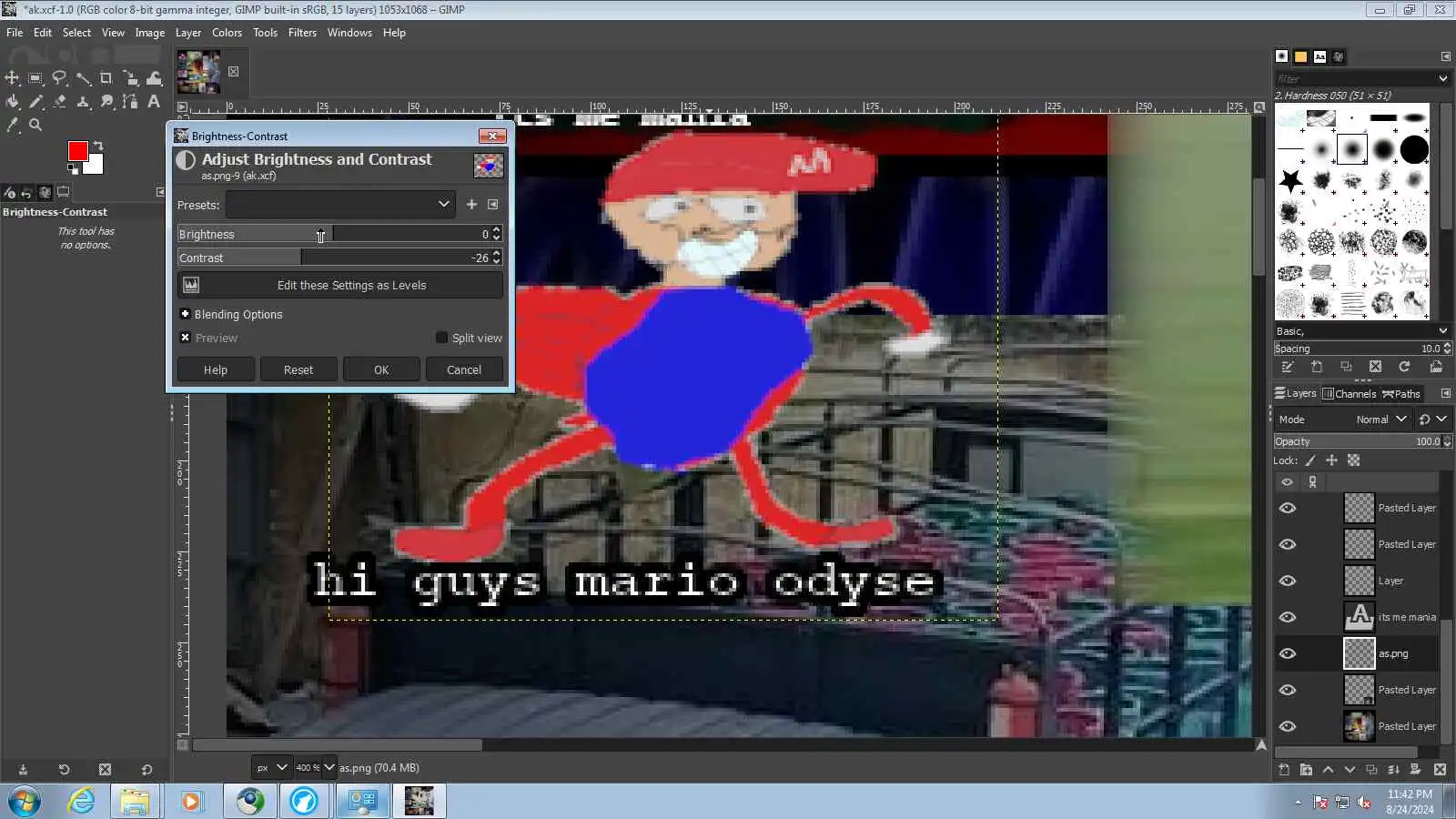Open the preset menu icon next to plus
Image resolution: width=1456 pixels, height=819 pixels.
point(493,205)
